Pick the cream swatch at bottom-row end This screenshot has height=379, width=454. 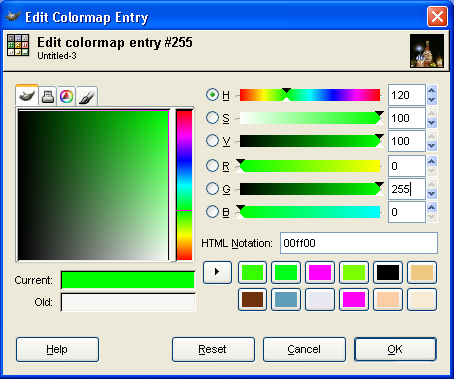pyautogui.click(x=422, y=299)
